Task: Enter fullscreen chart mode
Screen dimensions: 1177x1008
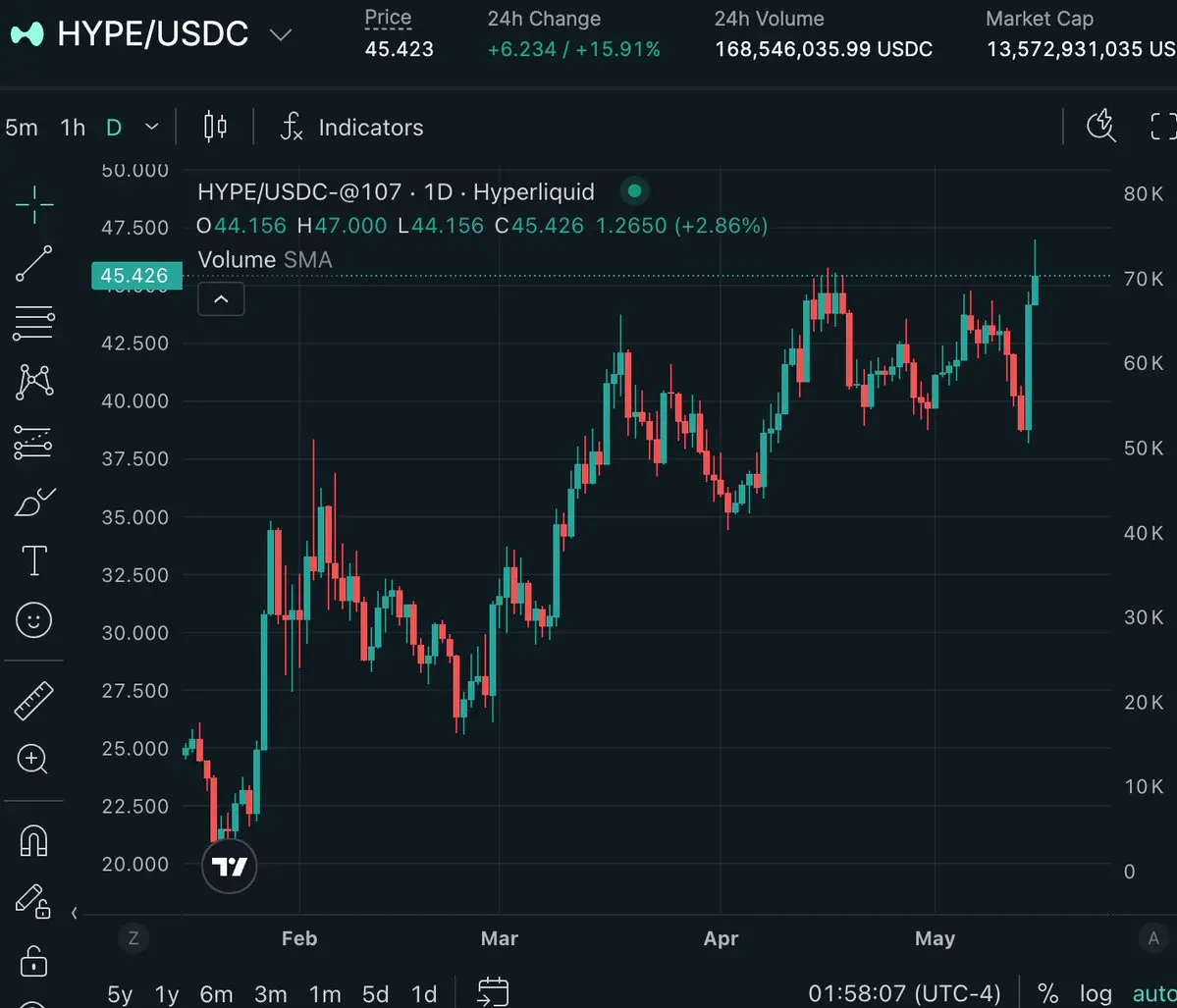Action: (x=1162, y=126)
